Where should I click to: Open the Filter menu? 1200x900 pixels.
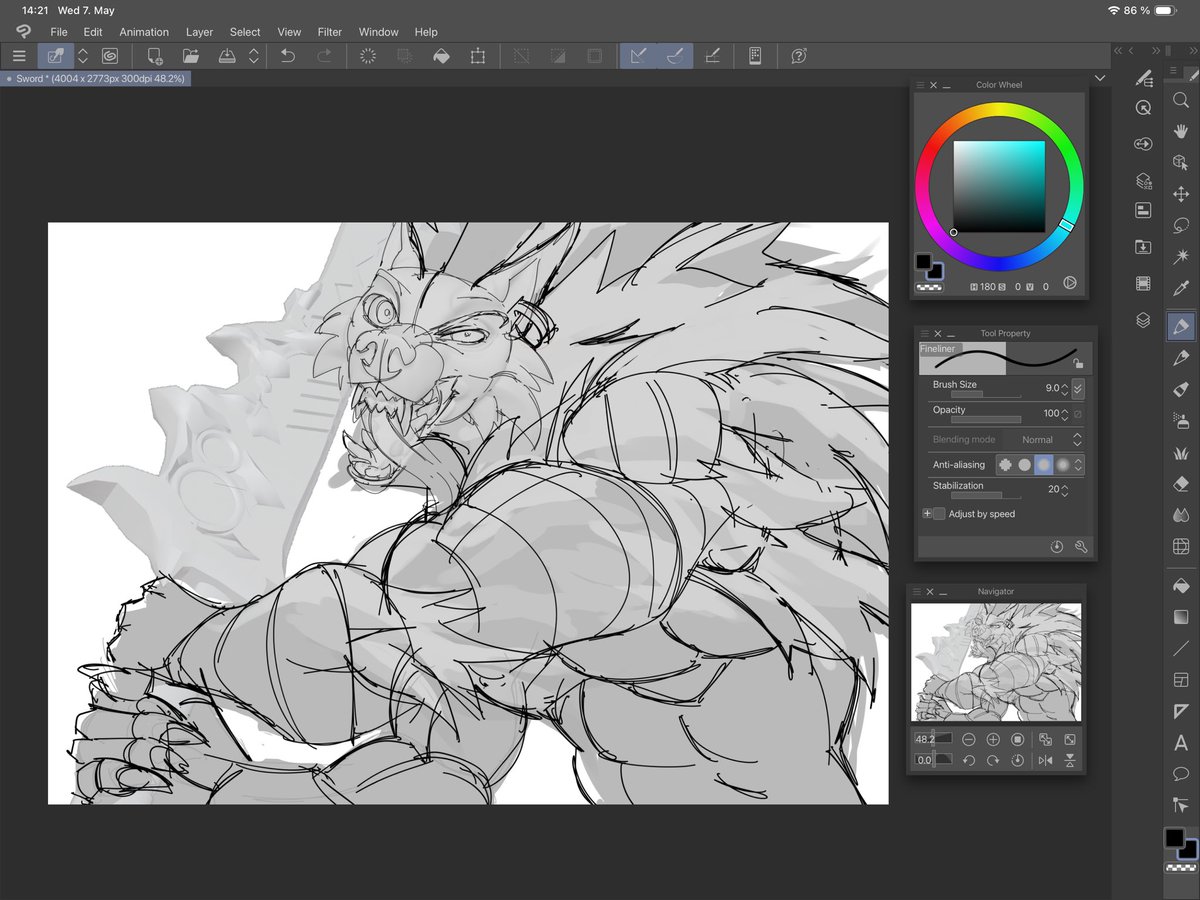[330, 32]
